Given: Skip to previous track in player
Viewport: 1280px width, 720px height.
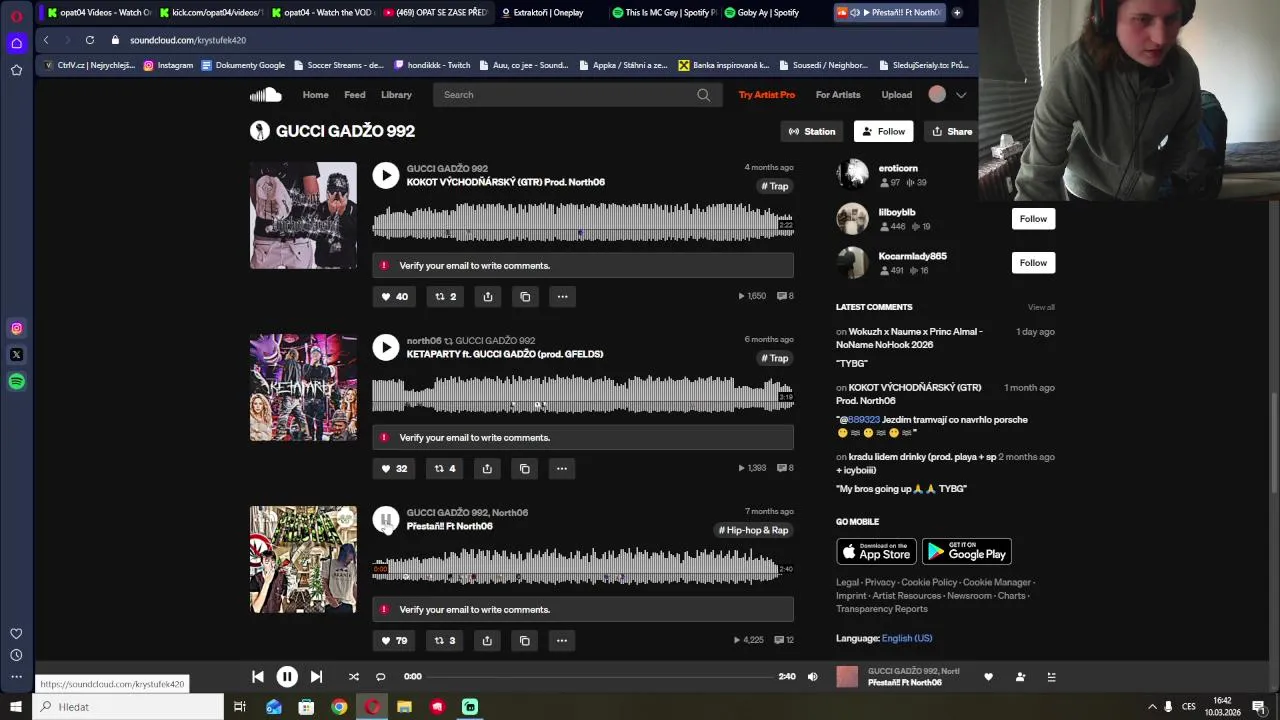Looking at the screenshot, I should (x=258, y=677).
